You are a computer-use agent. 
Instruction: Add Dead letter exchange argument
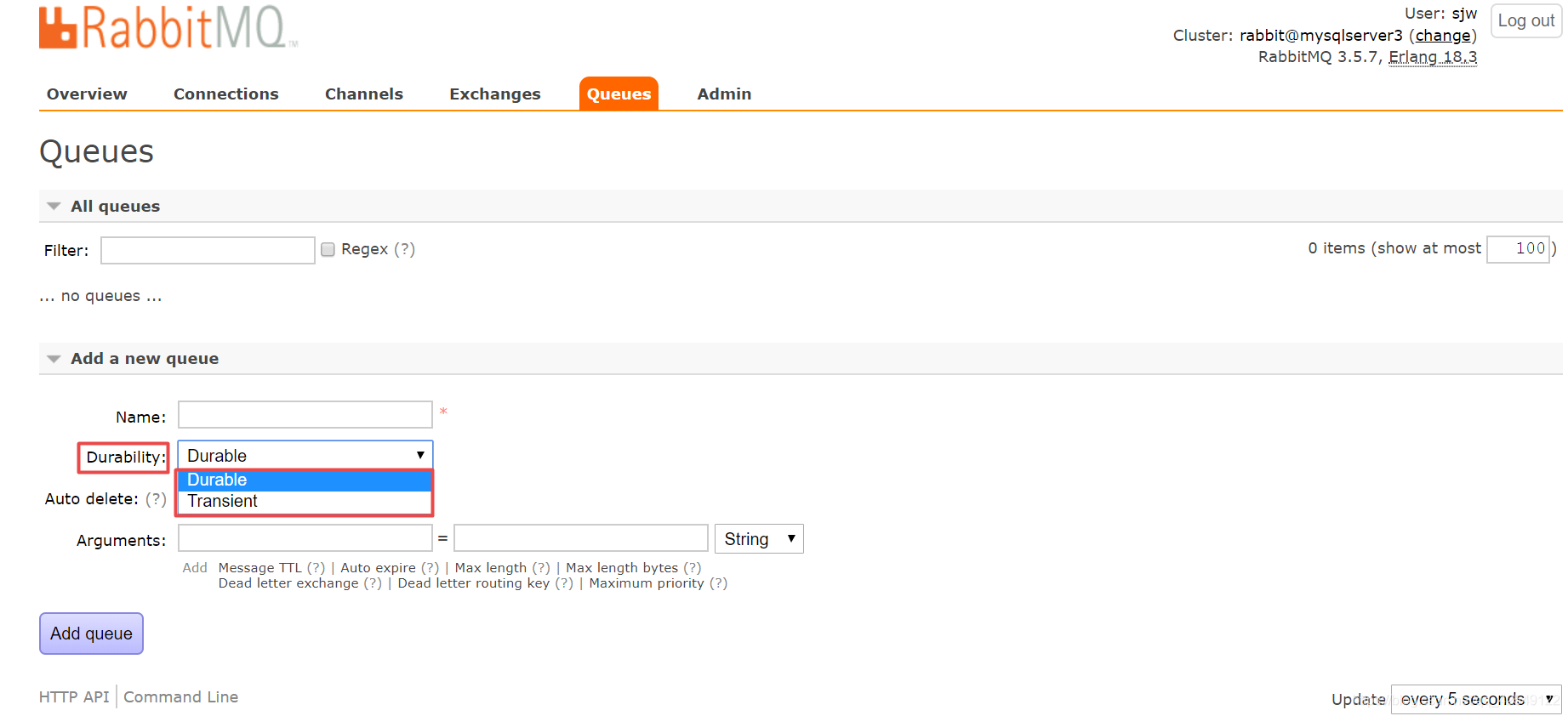coord(288,583)
